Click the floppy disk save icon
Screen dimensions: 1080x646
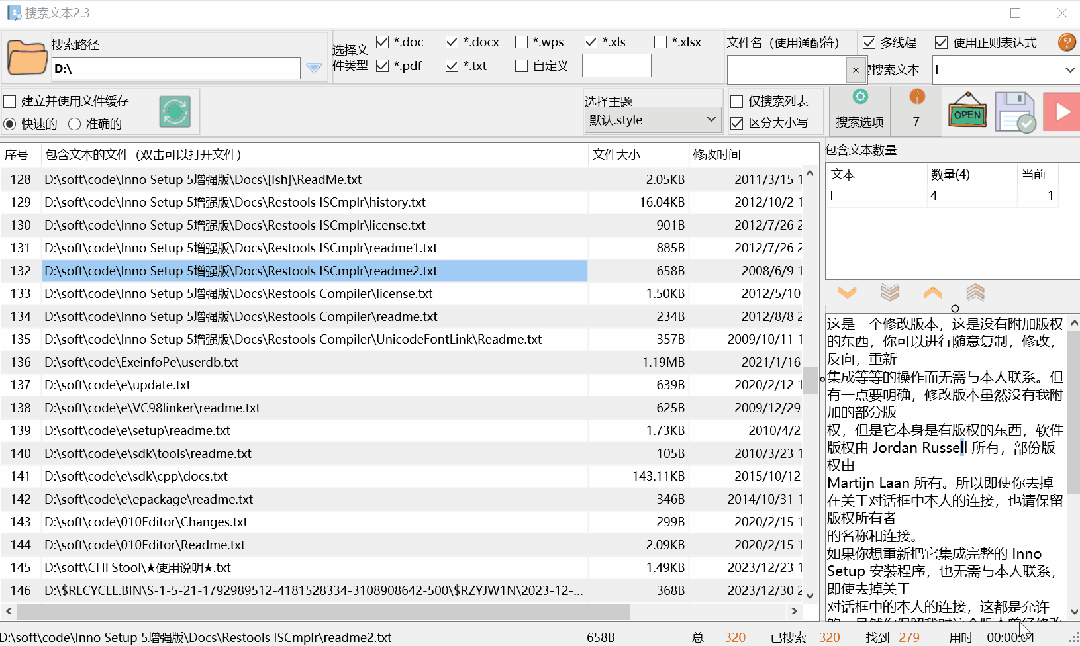1015,112
